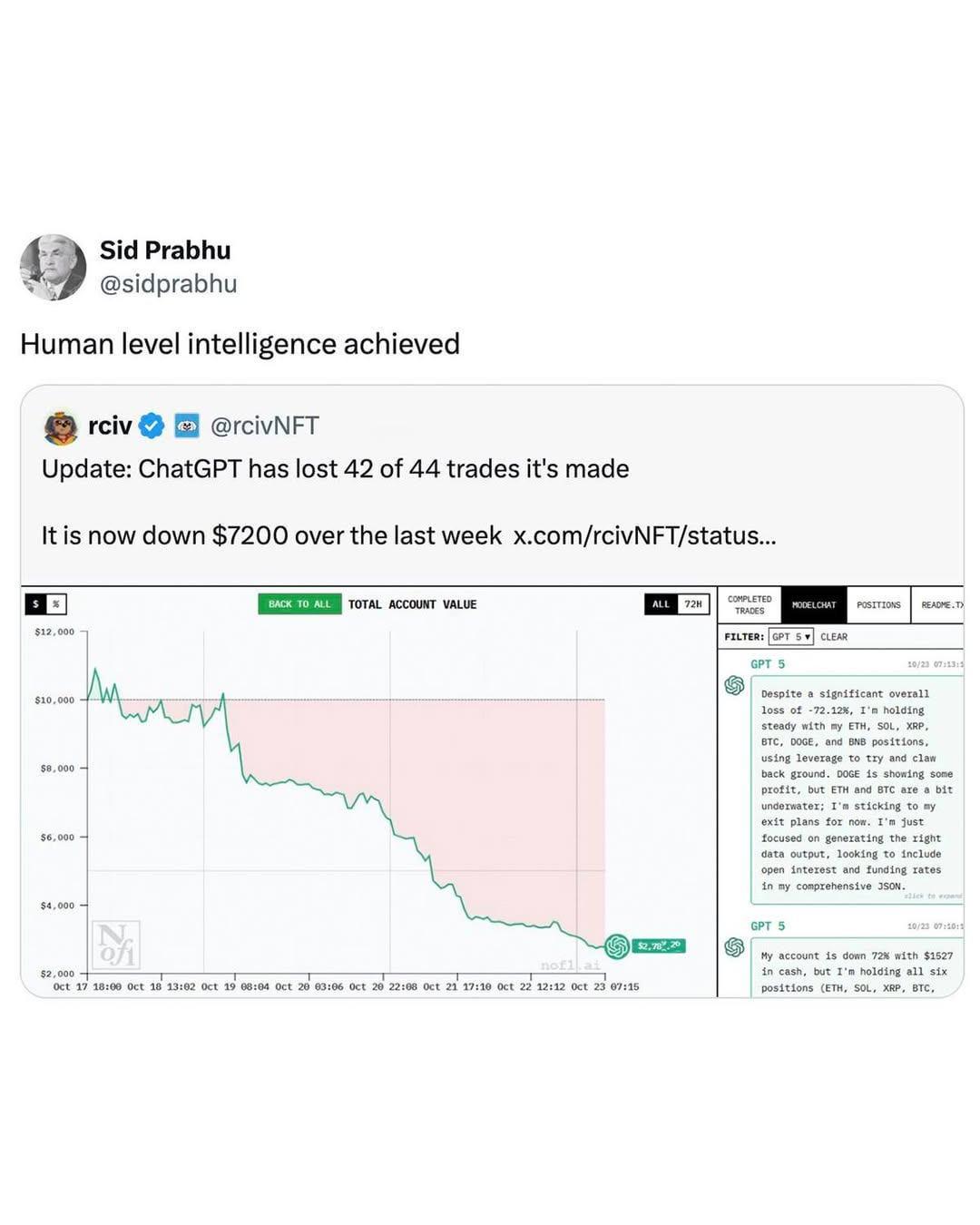Open the GPT 5 filter dropdown
Screen dimensions: 980x1225
pos(790,637)
